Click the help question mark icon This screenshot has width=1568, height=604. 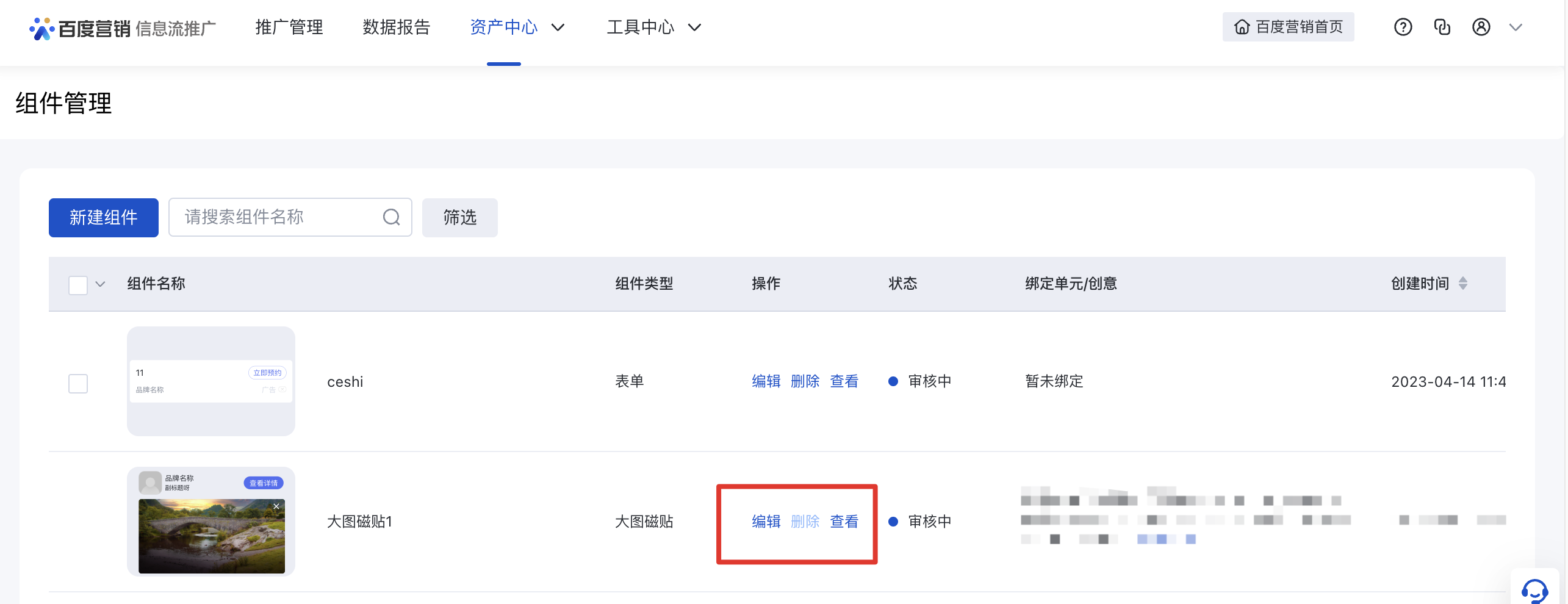point(1403,27)
